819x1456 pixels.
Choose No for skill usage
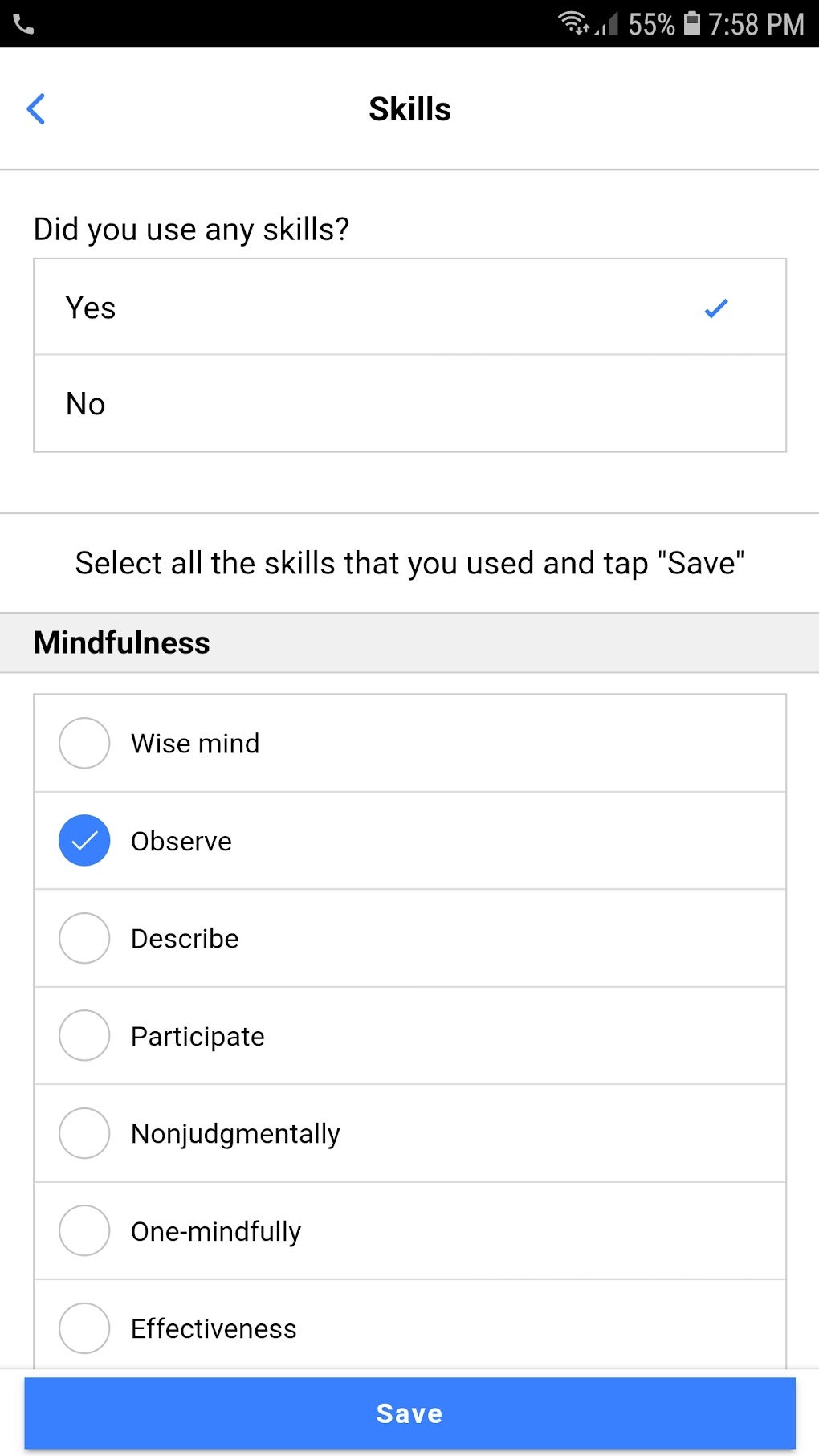(409, 403)
